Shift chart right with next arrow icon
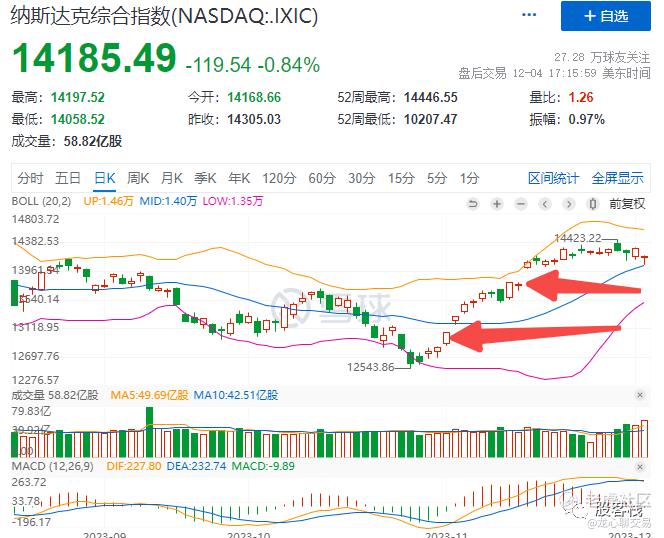 tap(569, 204)
